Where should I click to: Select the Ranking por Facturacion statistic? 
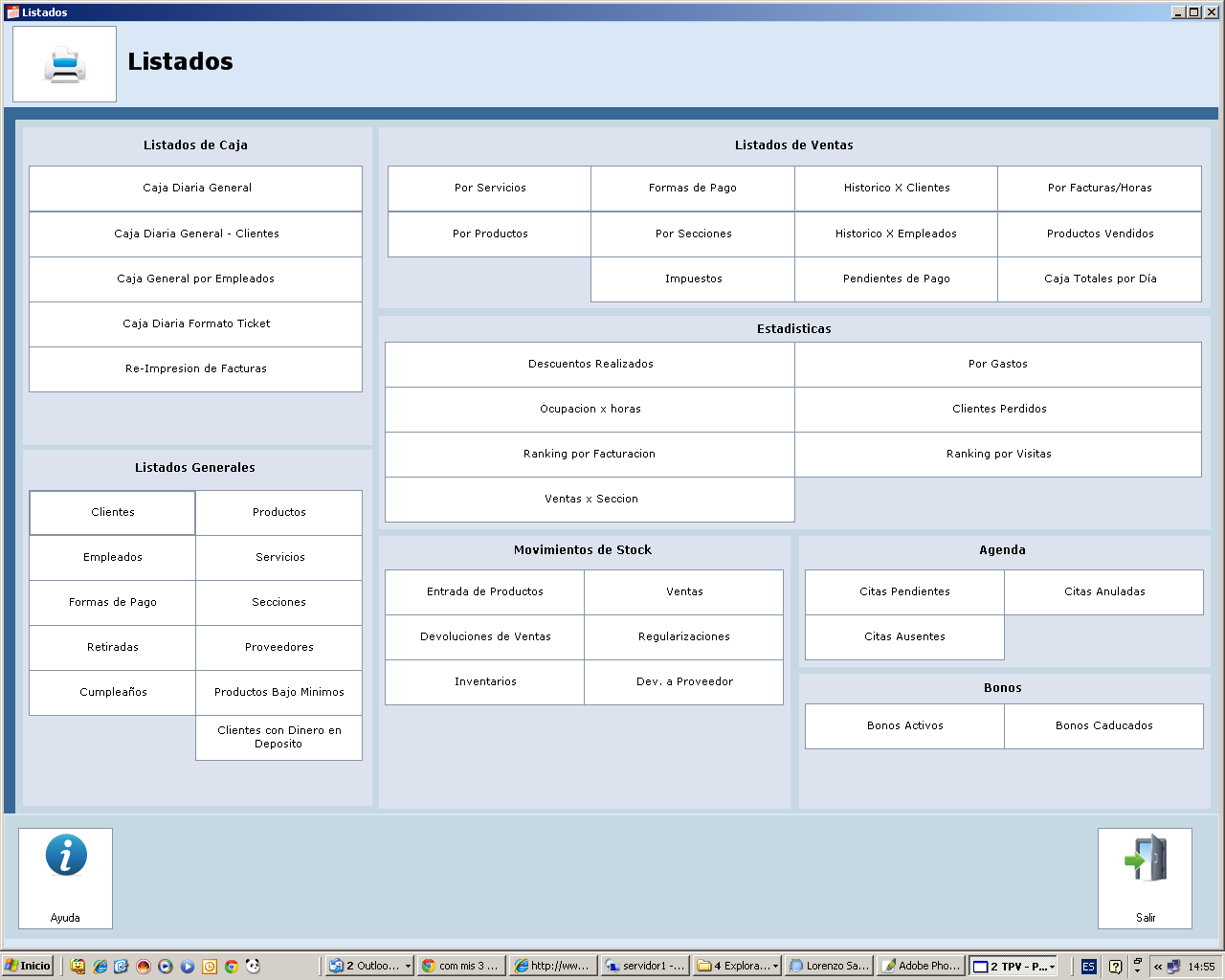590,455
